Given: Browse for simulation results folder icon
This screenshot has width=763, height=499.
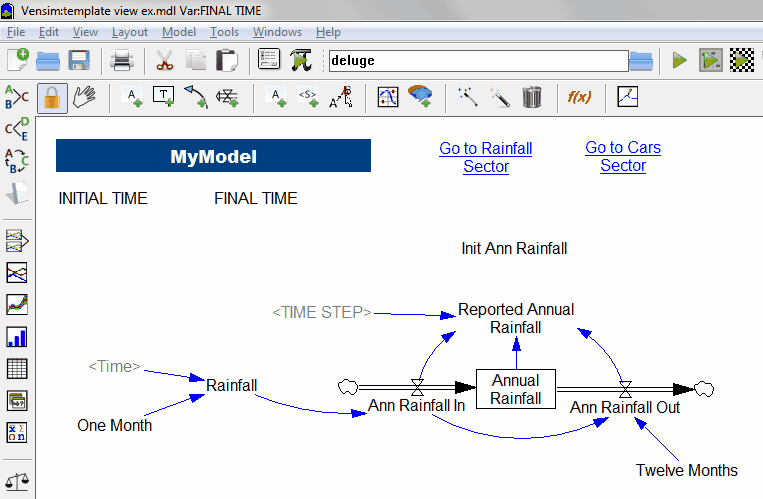Looking at the screenshot, I should (641, 61).
